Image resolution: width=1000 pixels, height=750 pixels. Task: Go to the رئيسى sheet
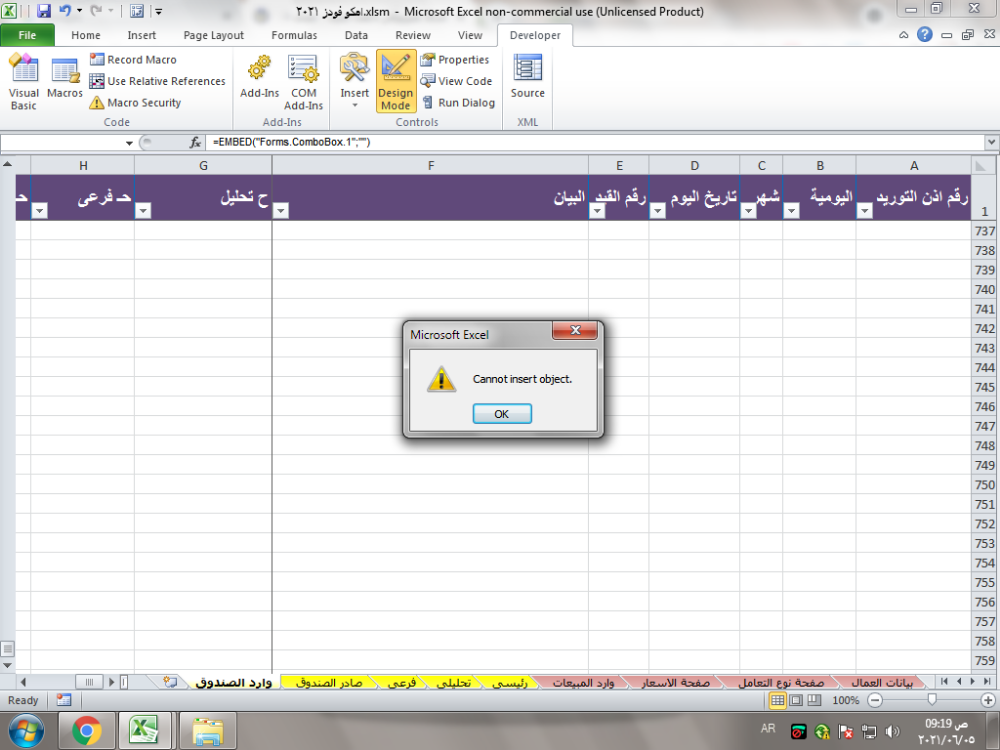(510, 682)
